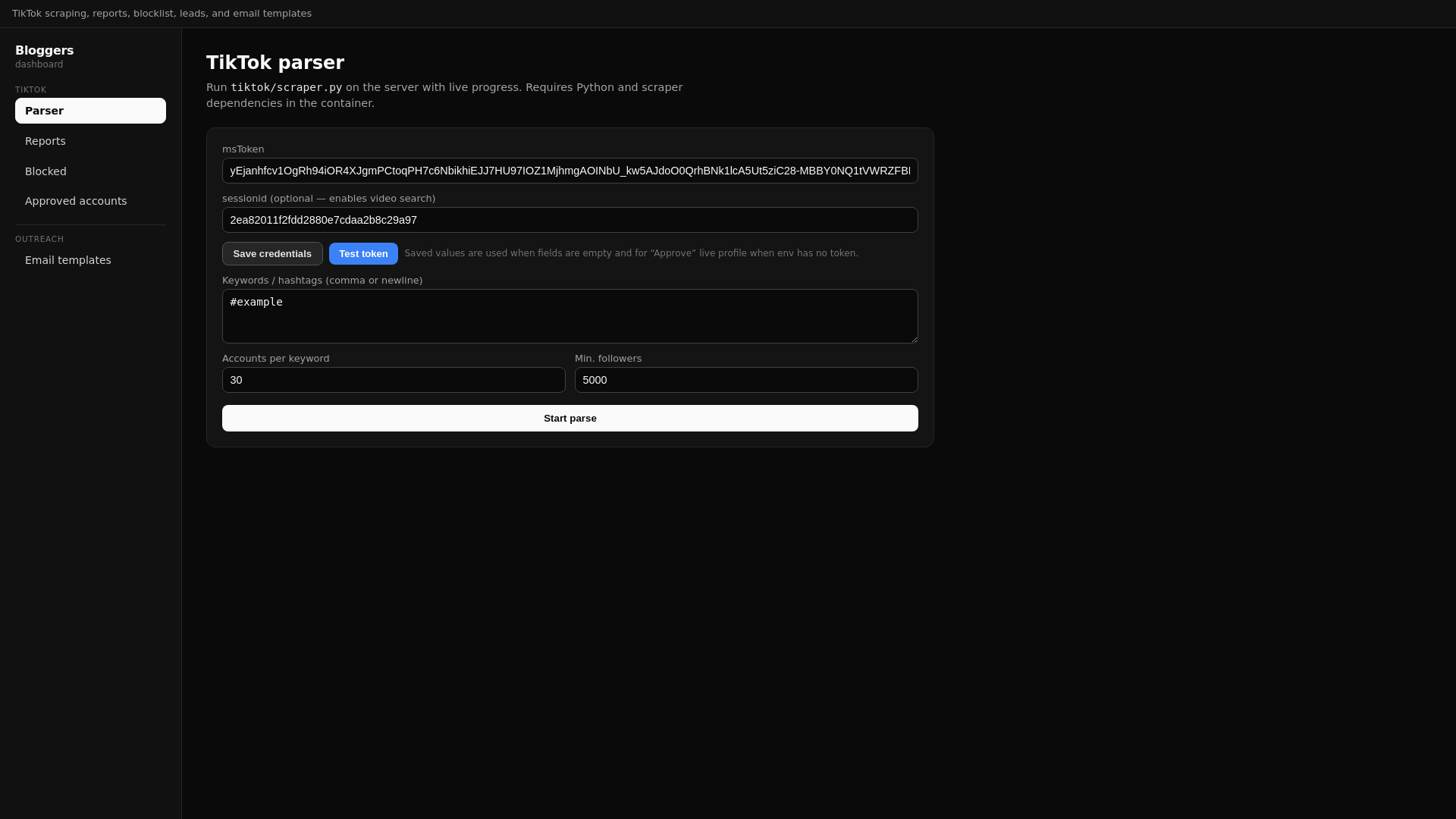Click the blue Test token button
Screen dimensions: 1456x819
click(363, 253)
